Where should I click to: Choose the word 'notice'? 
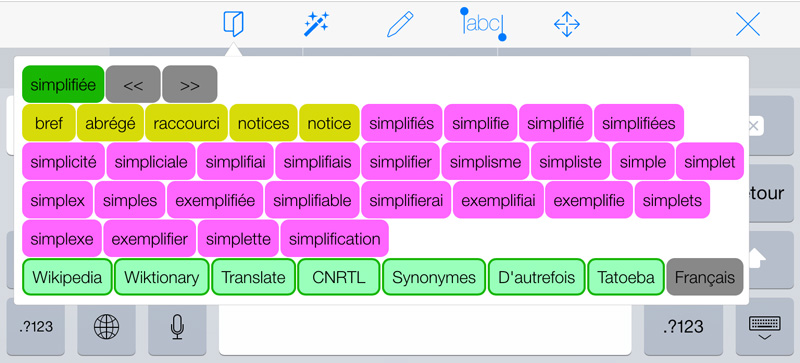329,123
